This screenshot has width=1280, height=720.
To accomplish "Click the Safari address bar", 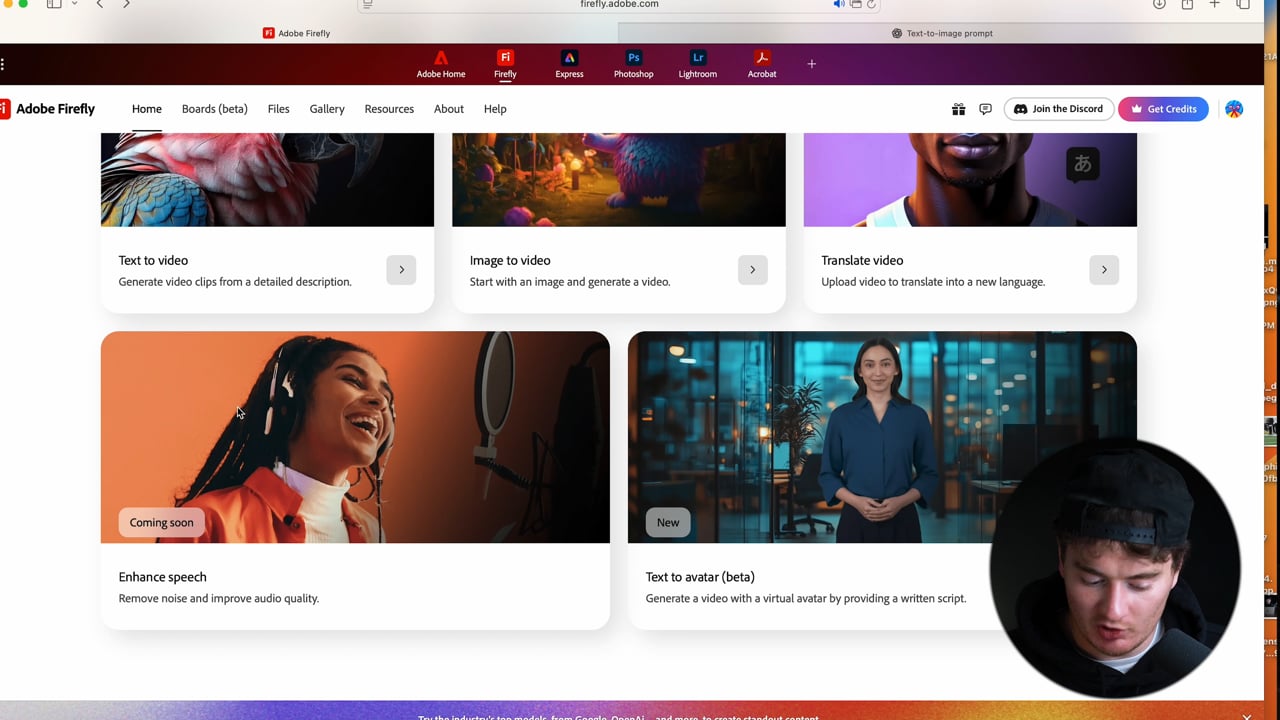I will tap(619, 5).
